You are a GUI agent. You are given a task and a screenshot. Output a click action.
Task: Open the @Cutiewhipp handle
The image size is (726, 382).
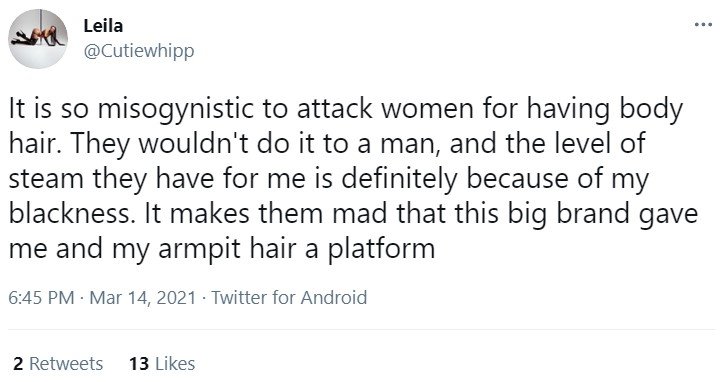(139, 50)
